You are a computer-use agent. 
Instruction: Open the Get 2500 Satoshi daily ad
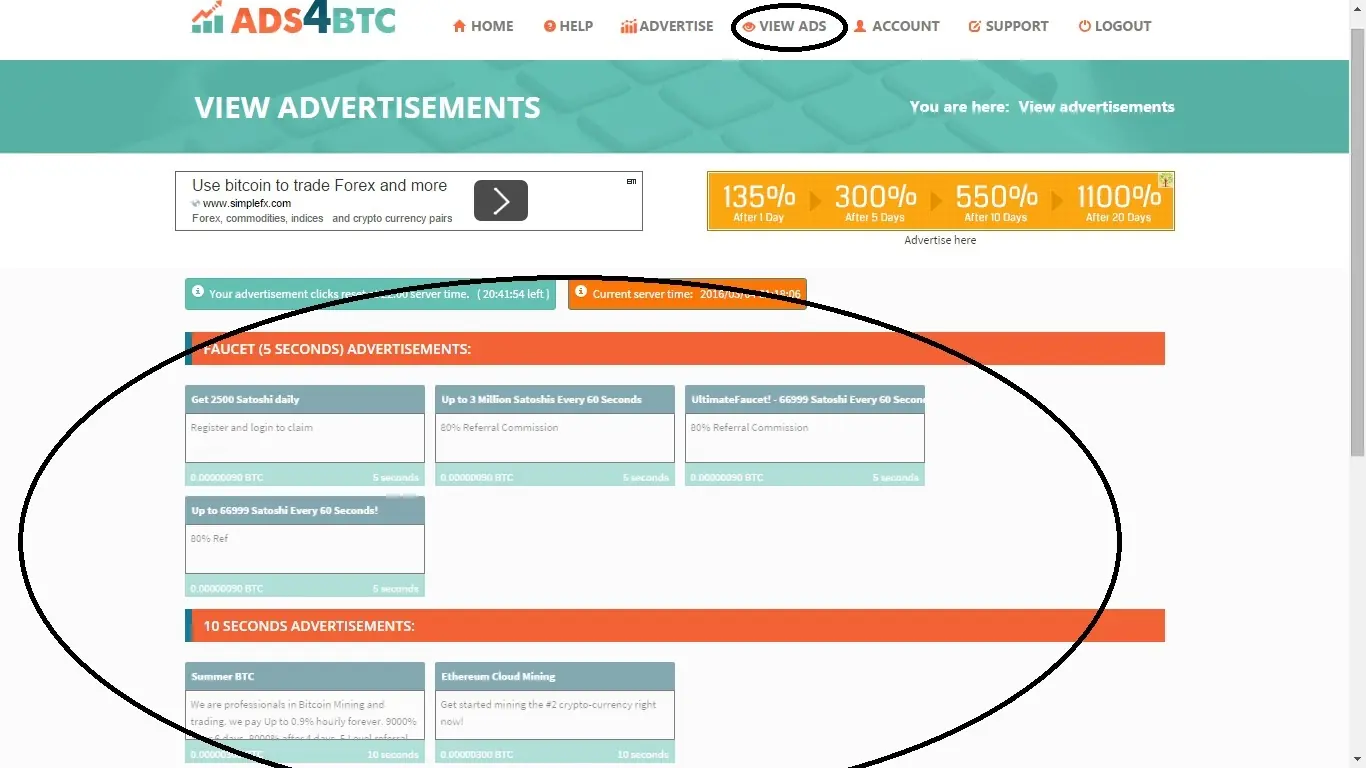pyautogui.click(x=305, y=436)
